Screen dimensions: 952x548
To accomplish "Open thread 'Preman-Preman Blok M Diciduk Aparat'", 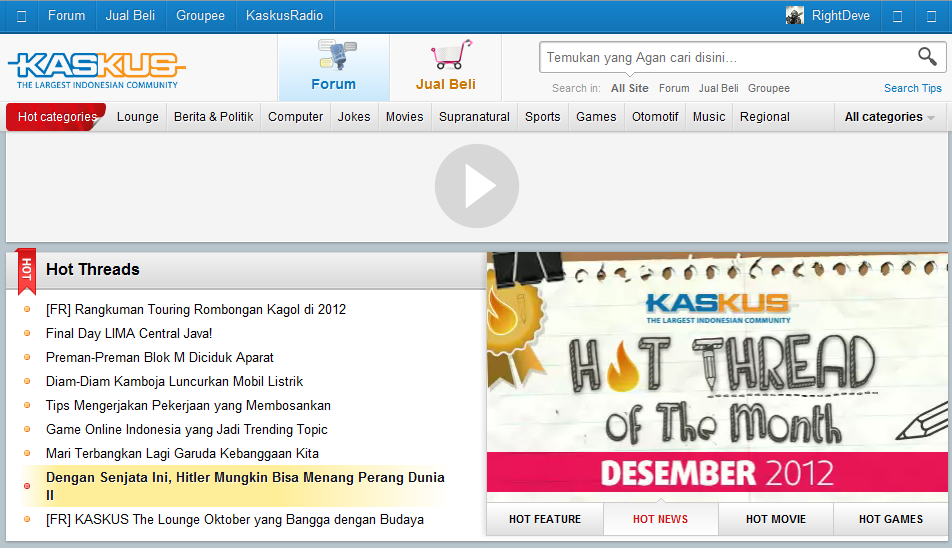I will (160, 357).
